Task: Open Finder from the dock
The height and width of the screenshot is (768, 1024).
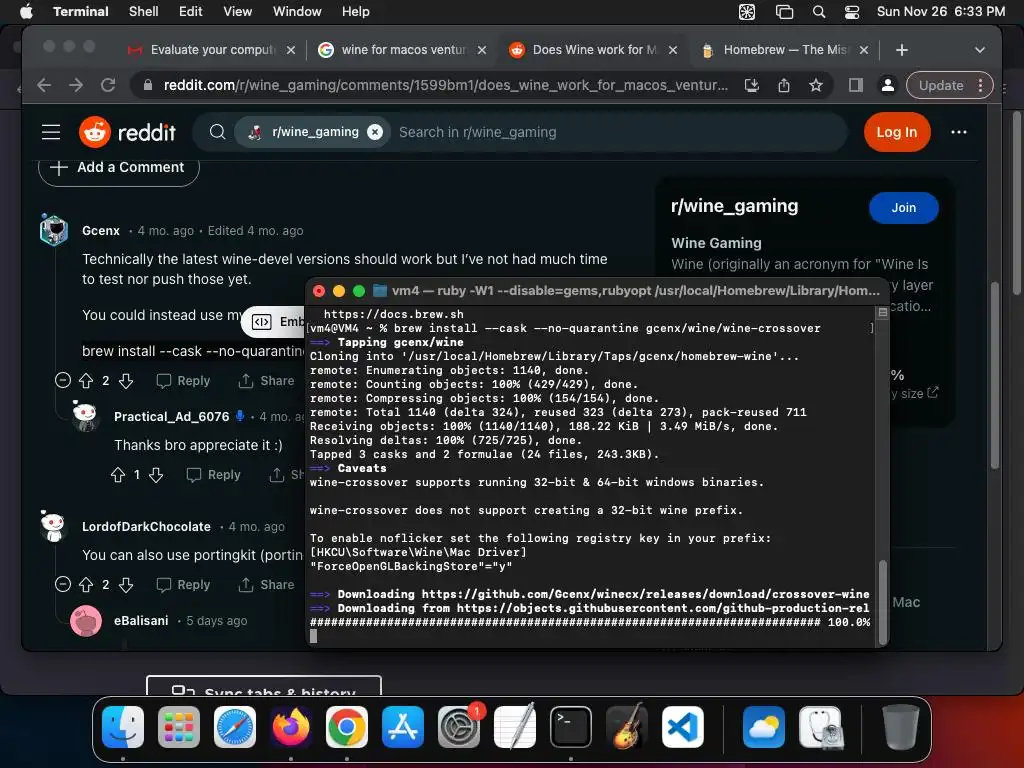Action: pos(123,727)
